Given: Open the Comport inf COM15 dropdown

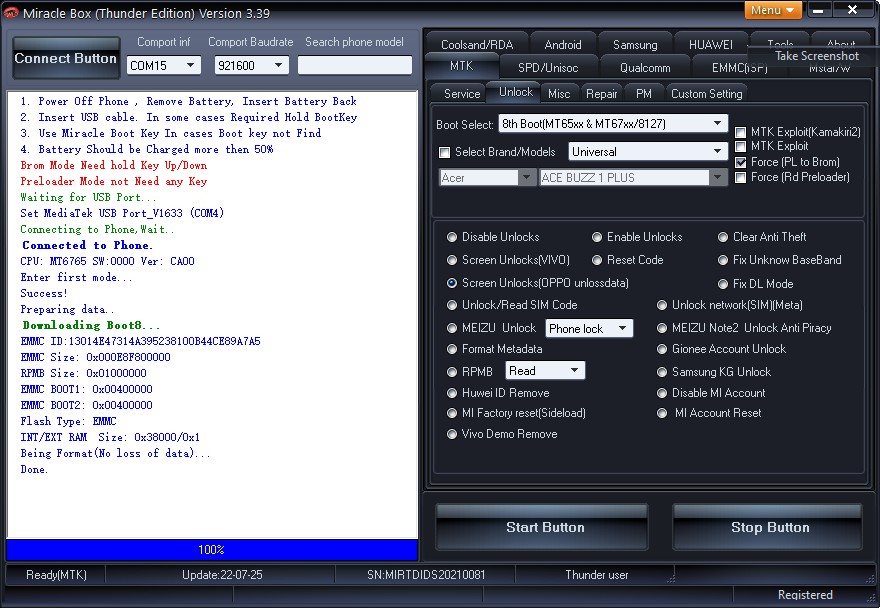Looking at the screenshot, I should [x=163, y=65].
